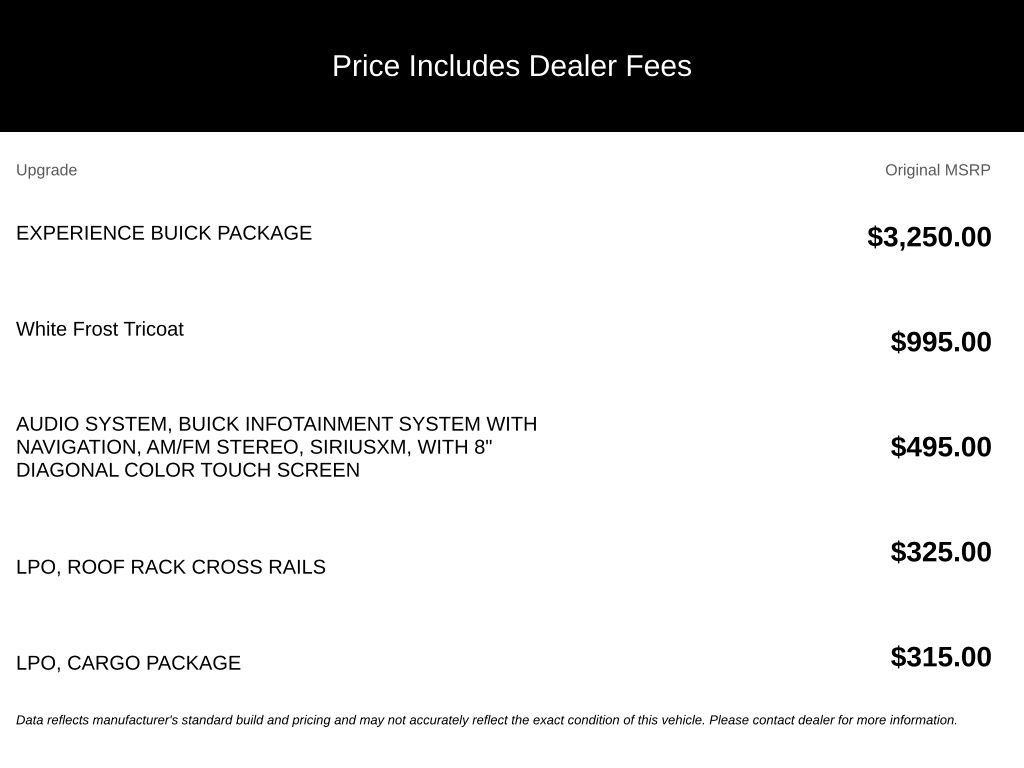Click the $3,250.00 price
Image resolution: width=1024 pixels, height=768 pixels.
[x=929, y=236]
